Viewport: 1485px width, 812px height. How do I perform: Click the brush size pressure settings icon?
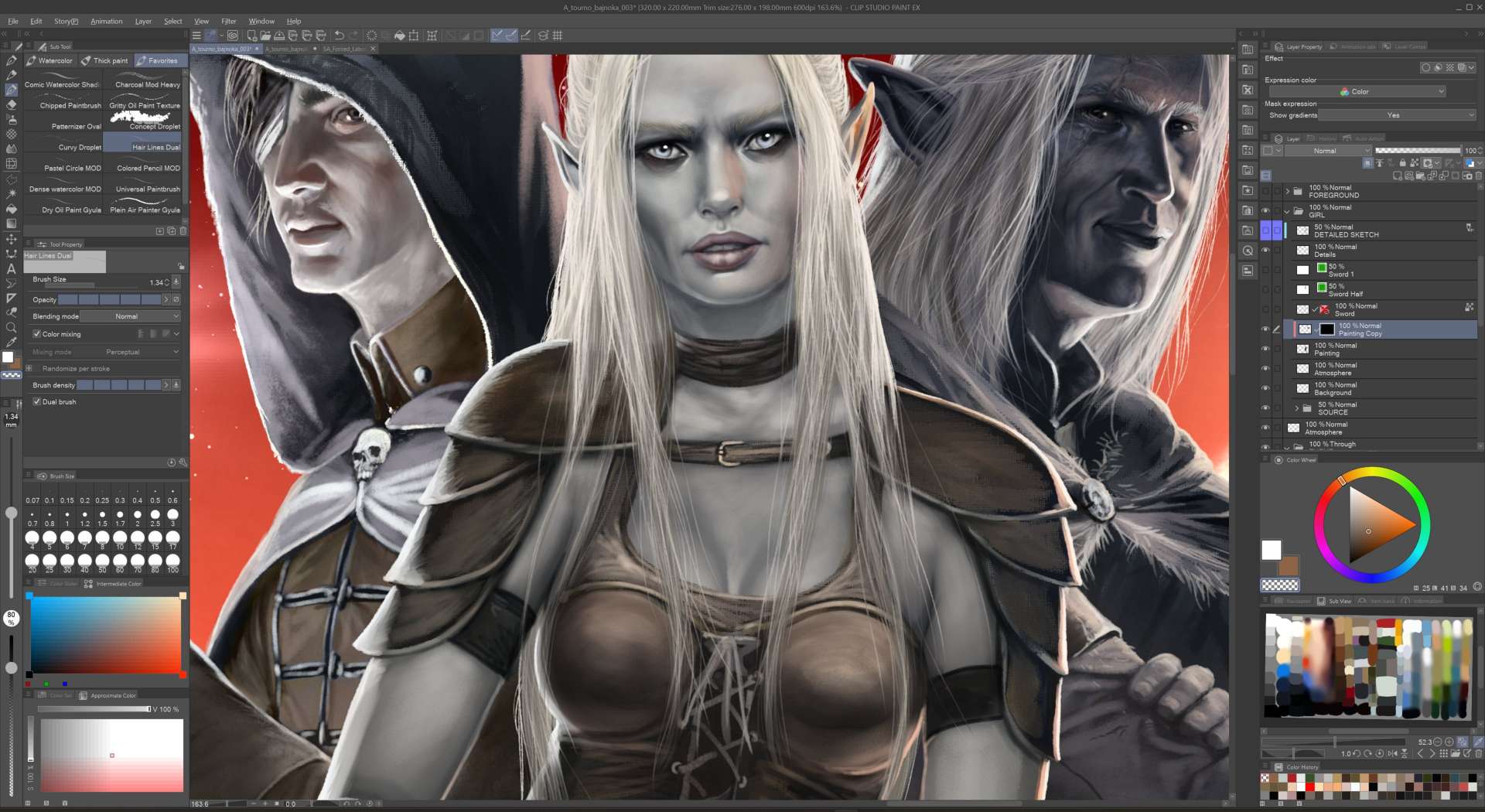pos(176,282)
